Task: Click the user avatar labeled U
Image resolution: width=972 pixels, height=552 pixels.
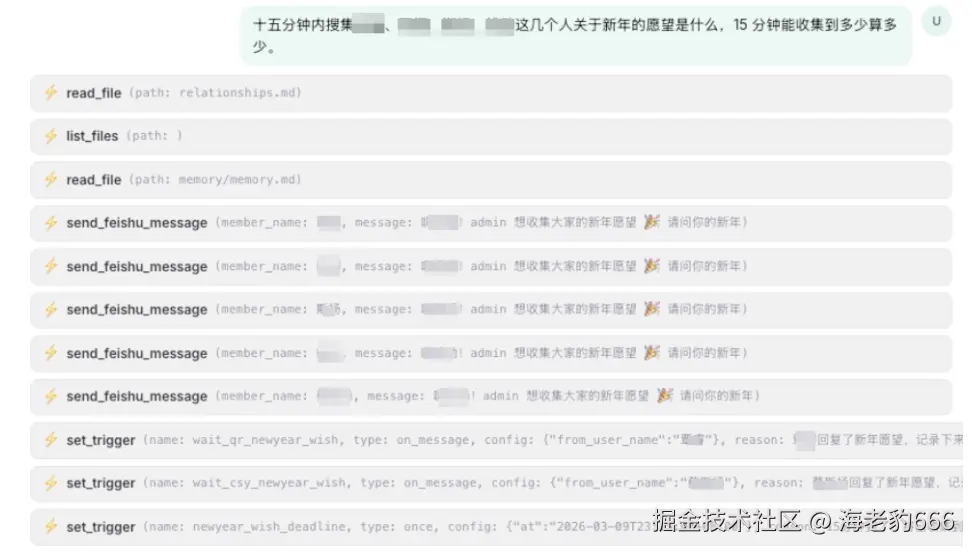Action: point(936,21)
